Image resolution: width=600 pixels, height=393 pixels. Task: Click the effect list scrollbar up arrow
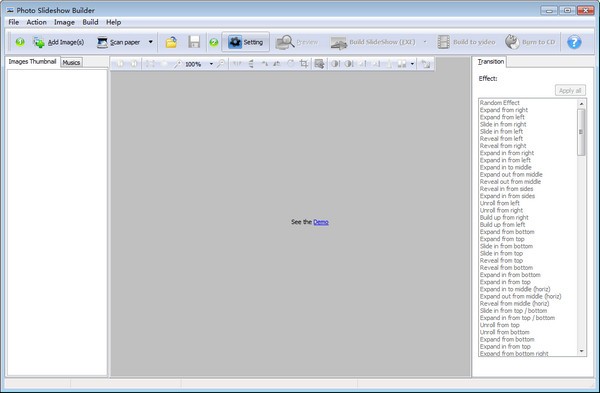click(582, 103)
